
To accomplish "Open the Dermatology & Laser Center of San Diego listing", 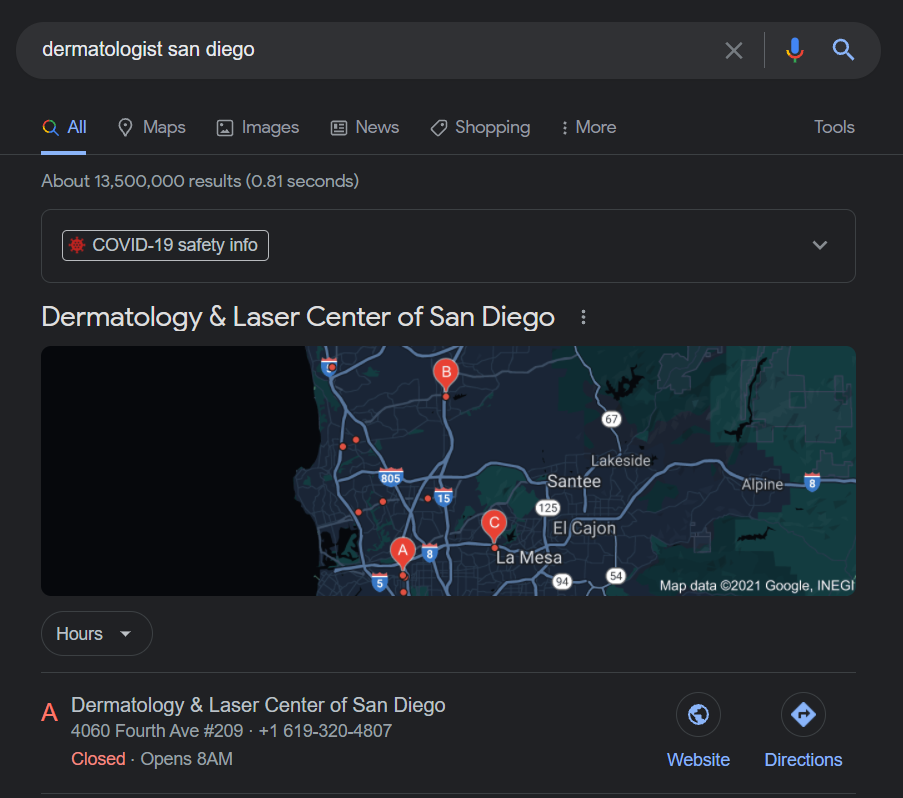I will click(258, 705).
